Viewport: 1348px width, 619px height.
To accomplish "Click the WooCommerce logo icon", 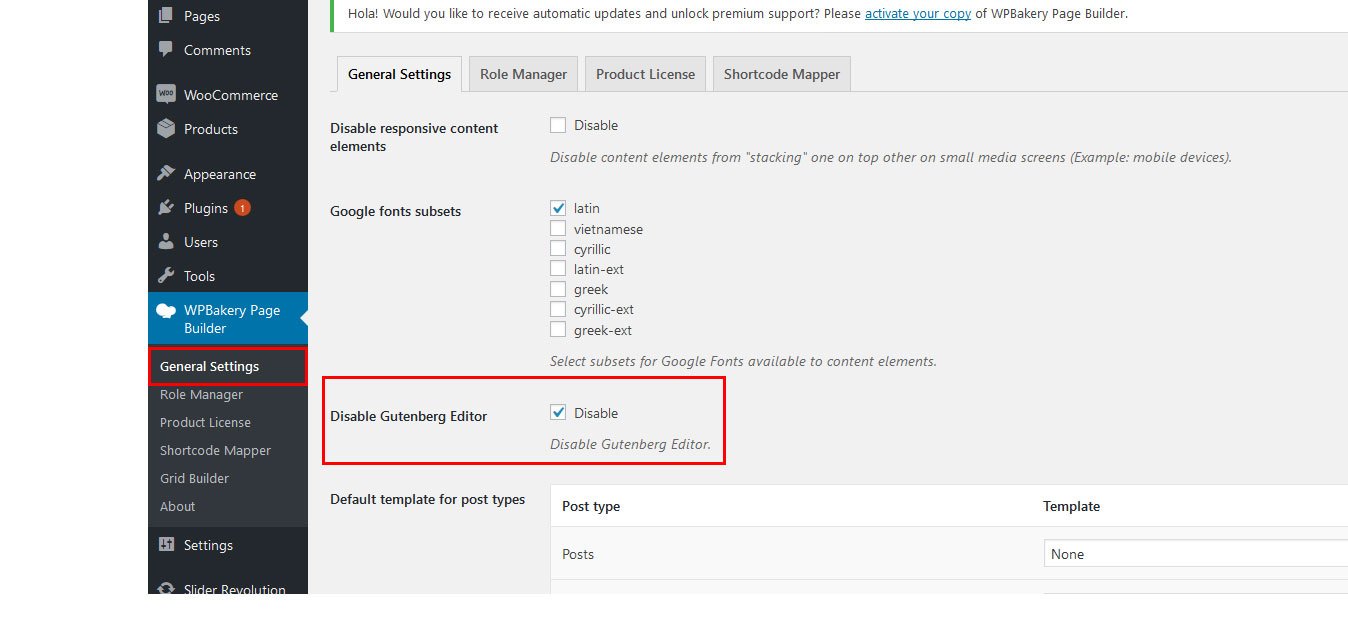I will point(166,95).
